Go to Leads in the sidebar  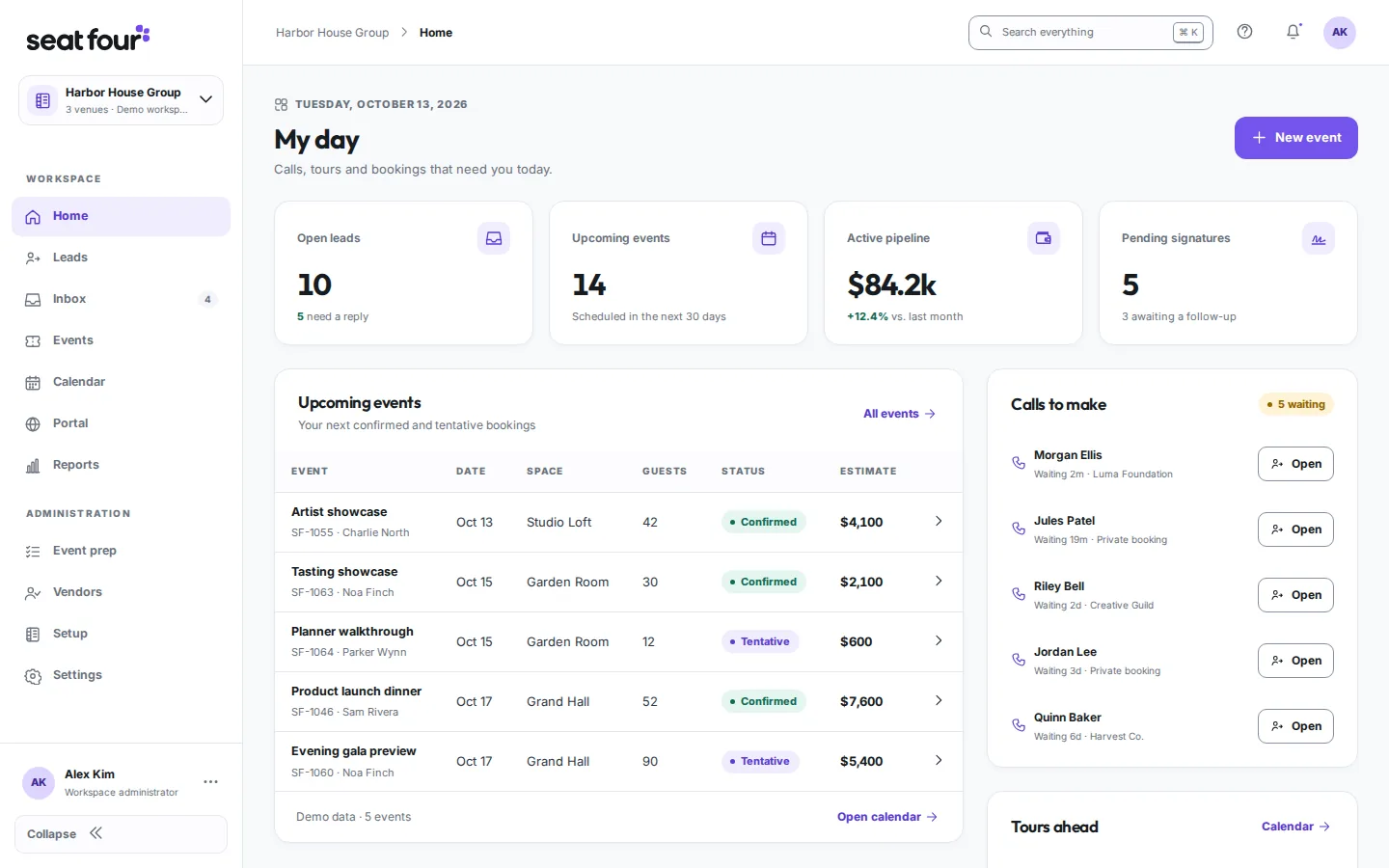(121, 258)
